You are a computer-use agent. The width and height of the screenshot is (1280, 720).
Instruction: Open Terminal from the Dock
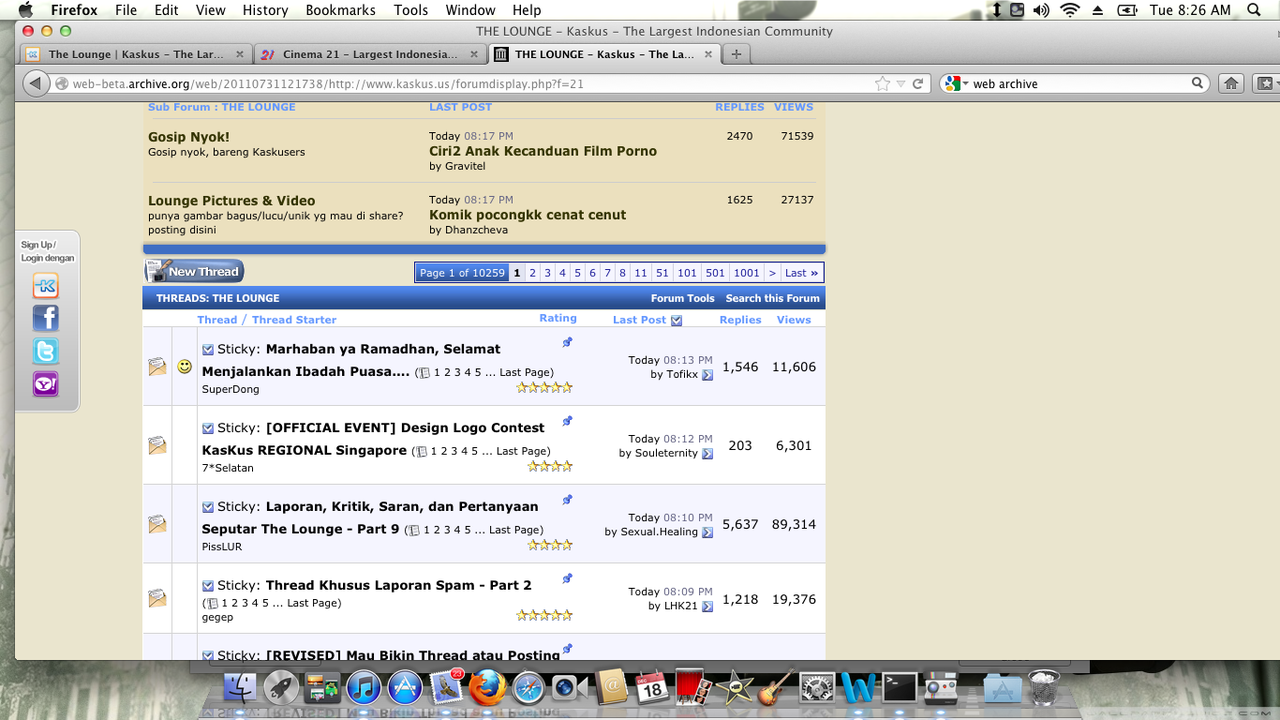click(899, 688)
